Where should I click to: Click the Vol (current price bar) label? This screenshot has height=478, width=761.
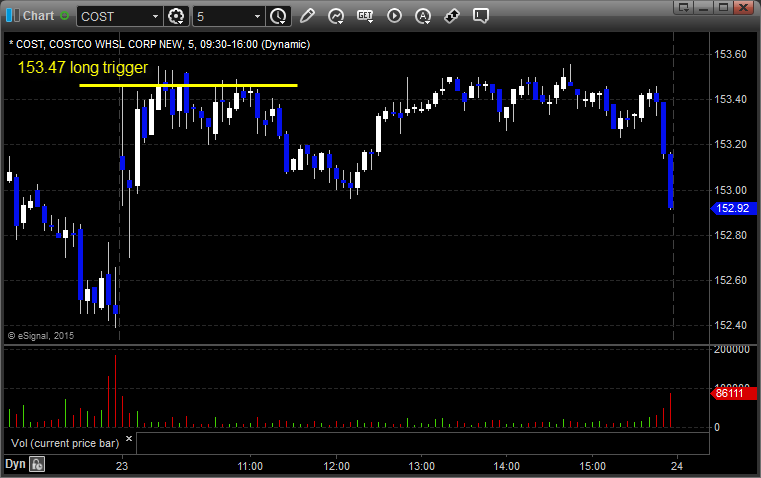[65, 443]
